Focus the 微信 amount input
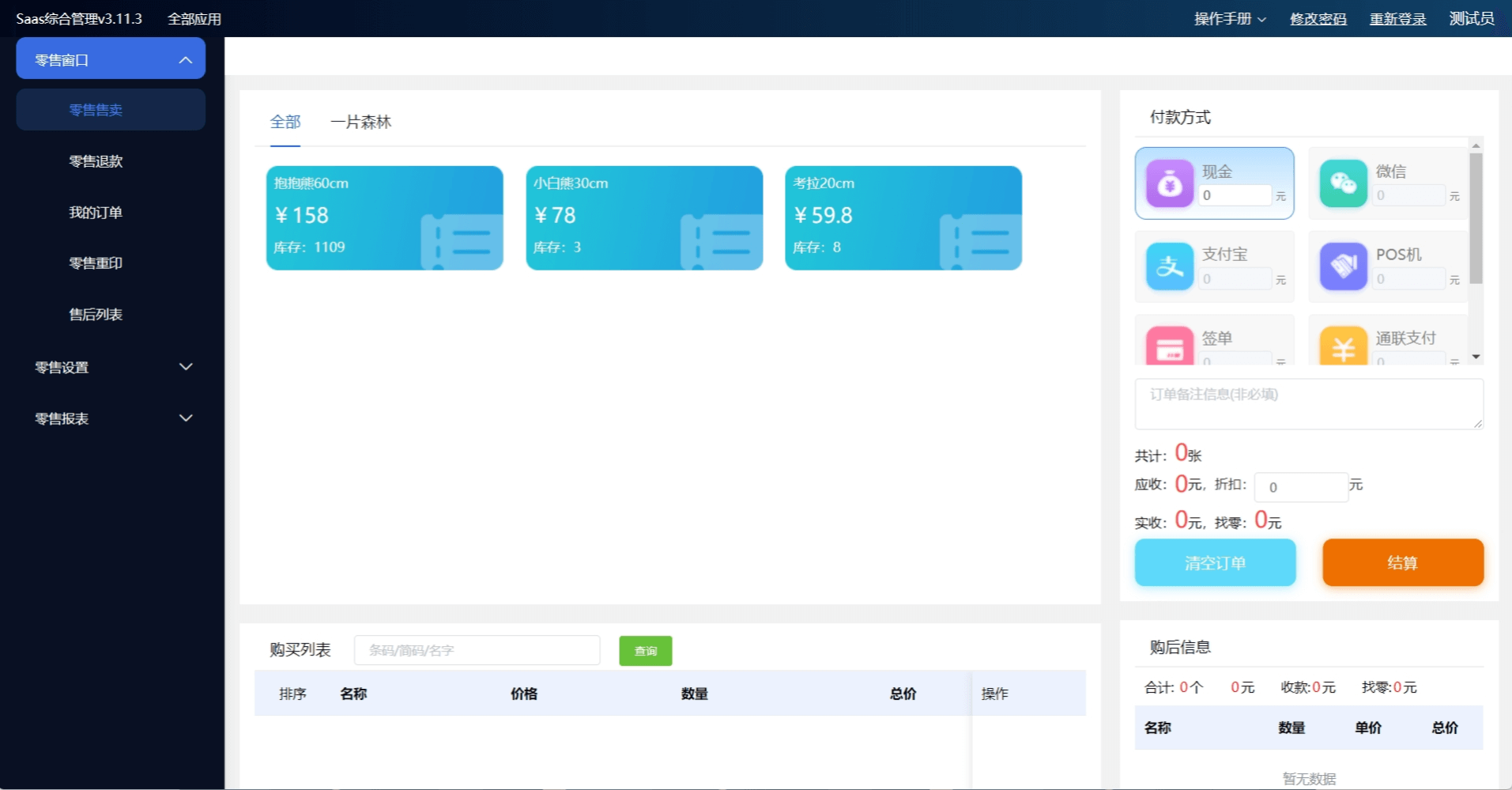 click(1409, 195)
